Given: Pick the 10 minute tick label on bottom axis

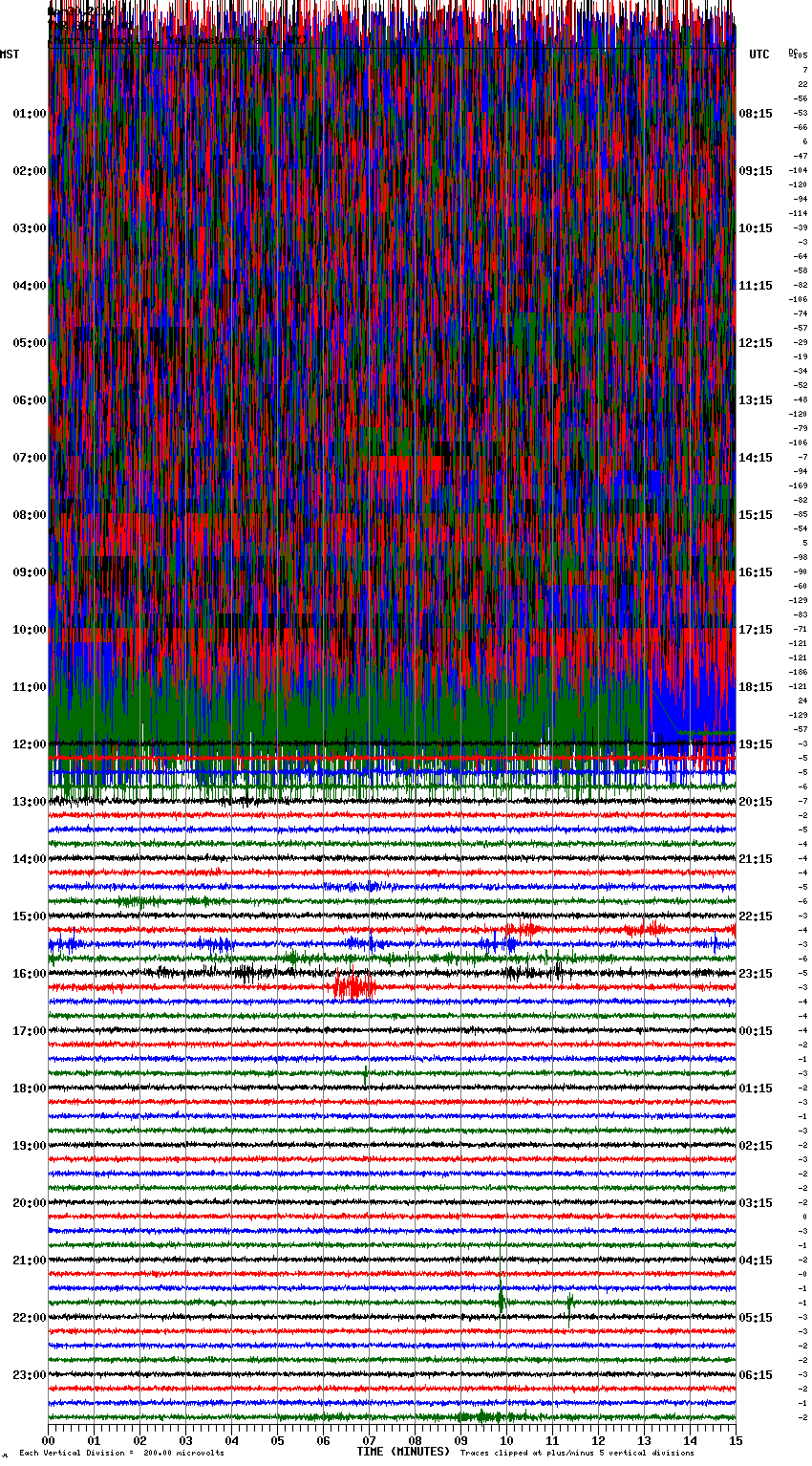Looking at the screenshot, I should tap(506, 1440).
